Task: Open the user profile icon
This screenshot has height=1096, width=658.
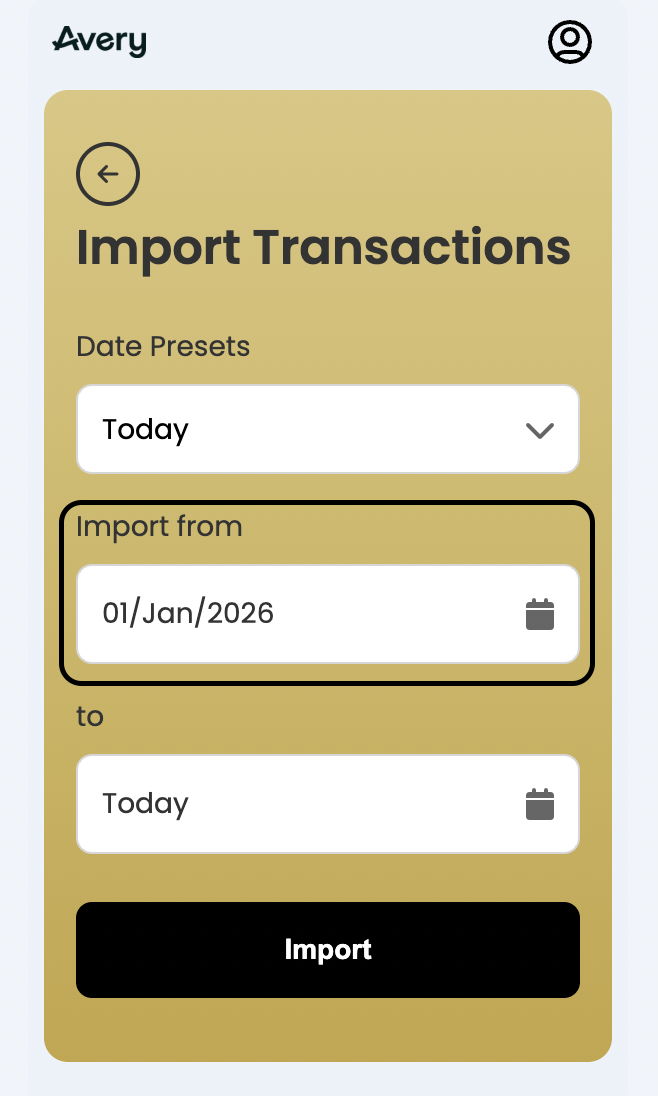Action: (x=569, y=42)
